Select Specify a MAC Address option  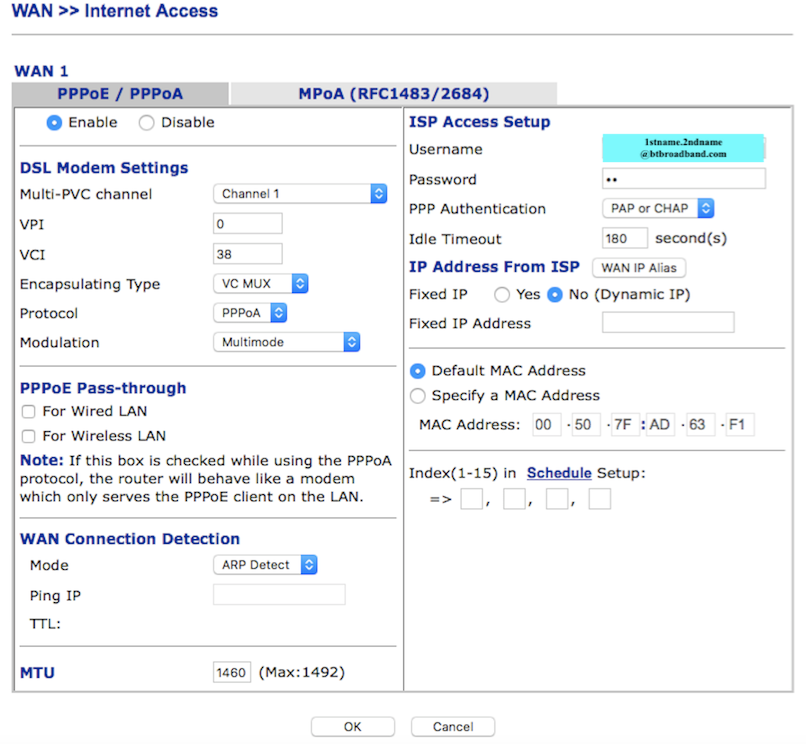pyautogui.click(x=417, y=396)
